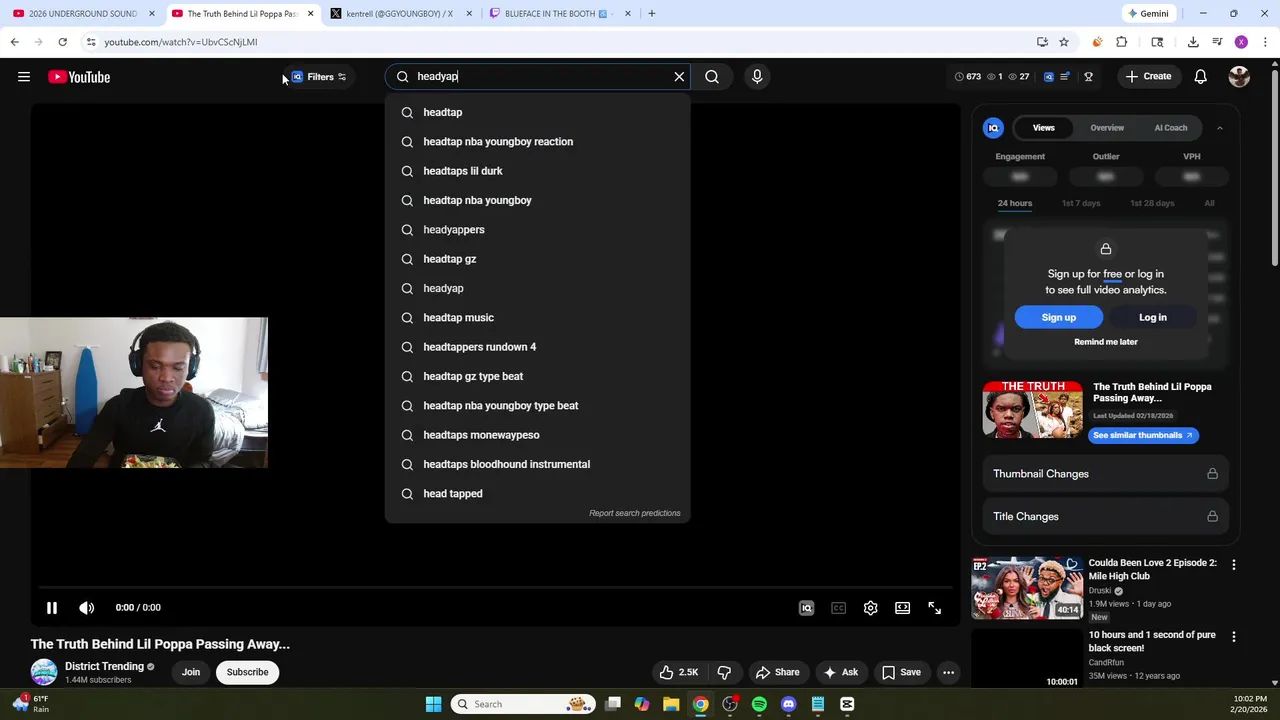Click the blue Sign up button
Screen dimensions: 1280x720
tap(1059, 317)
